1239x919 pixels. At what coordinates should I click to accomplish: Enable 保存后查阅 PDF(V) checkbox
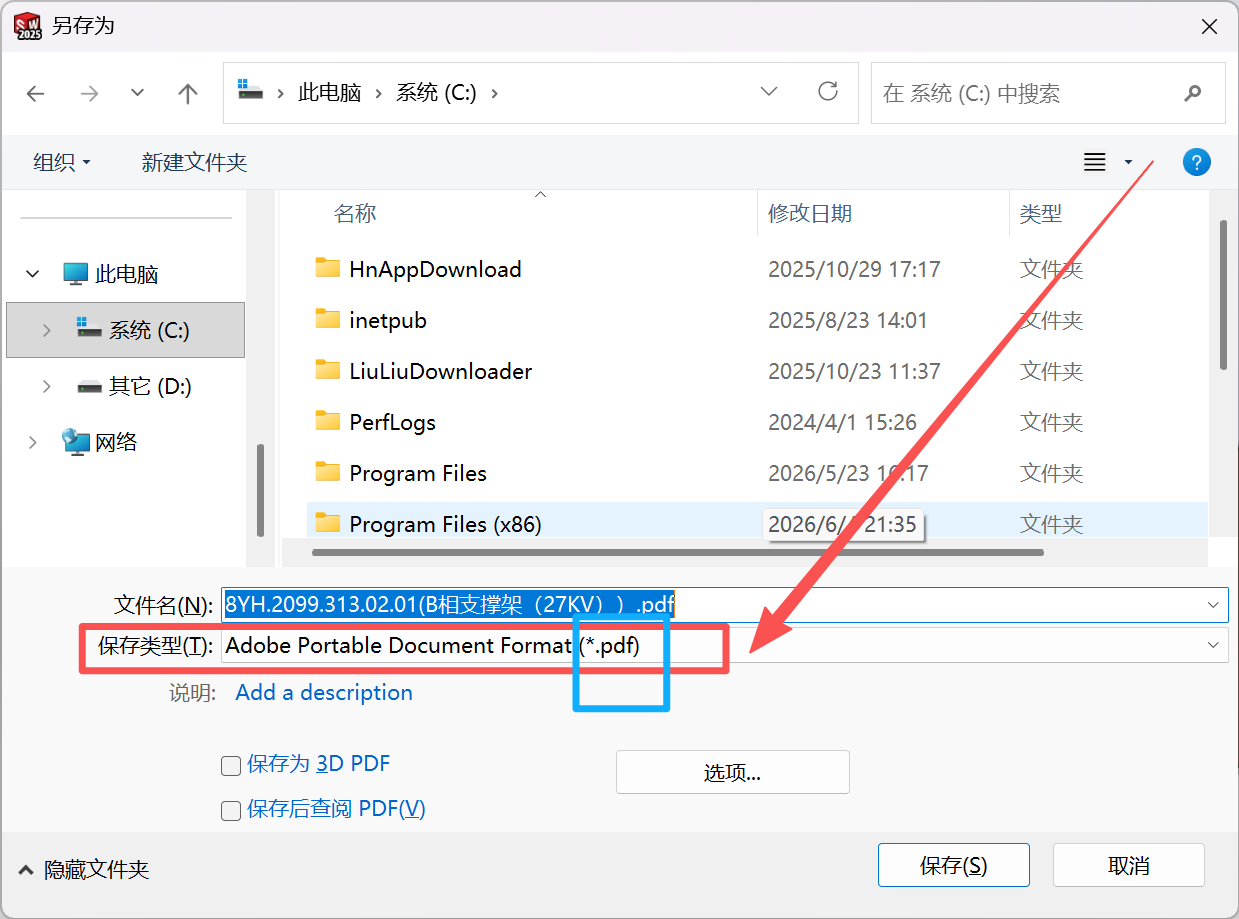coord(231,810)
